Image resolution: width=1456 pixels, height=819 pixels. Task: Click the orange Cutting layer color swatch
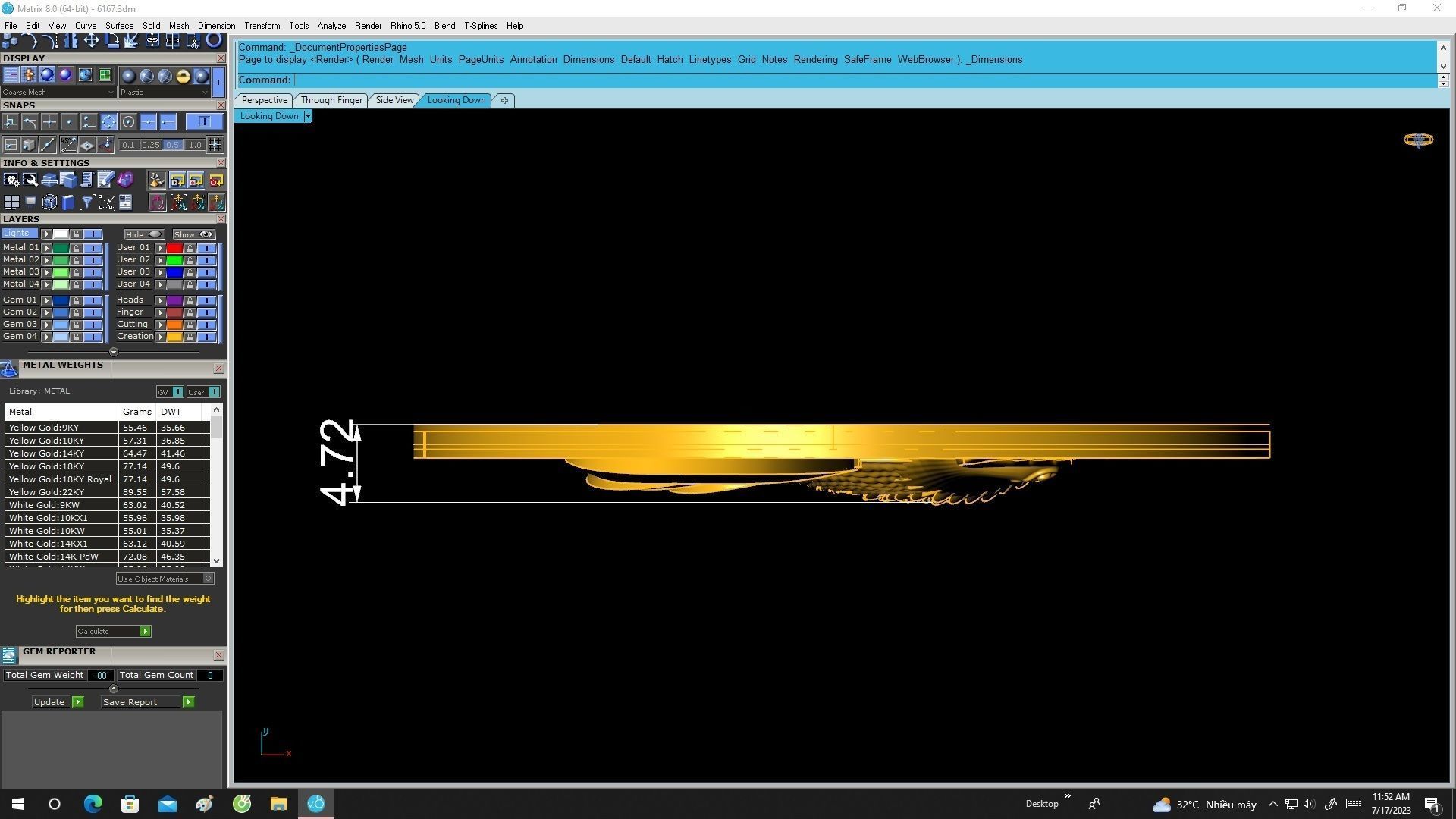174,325
